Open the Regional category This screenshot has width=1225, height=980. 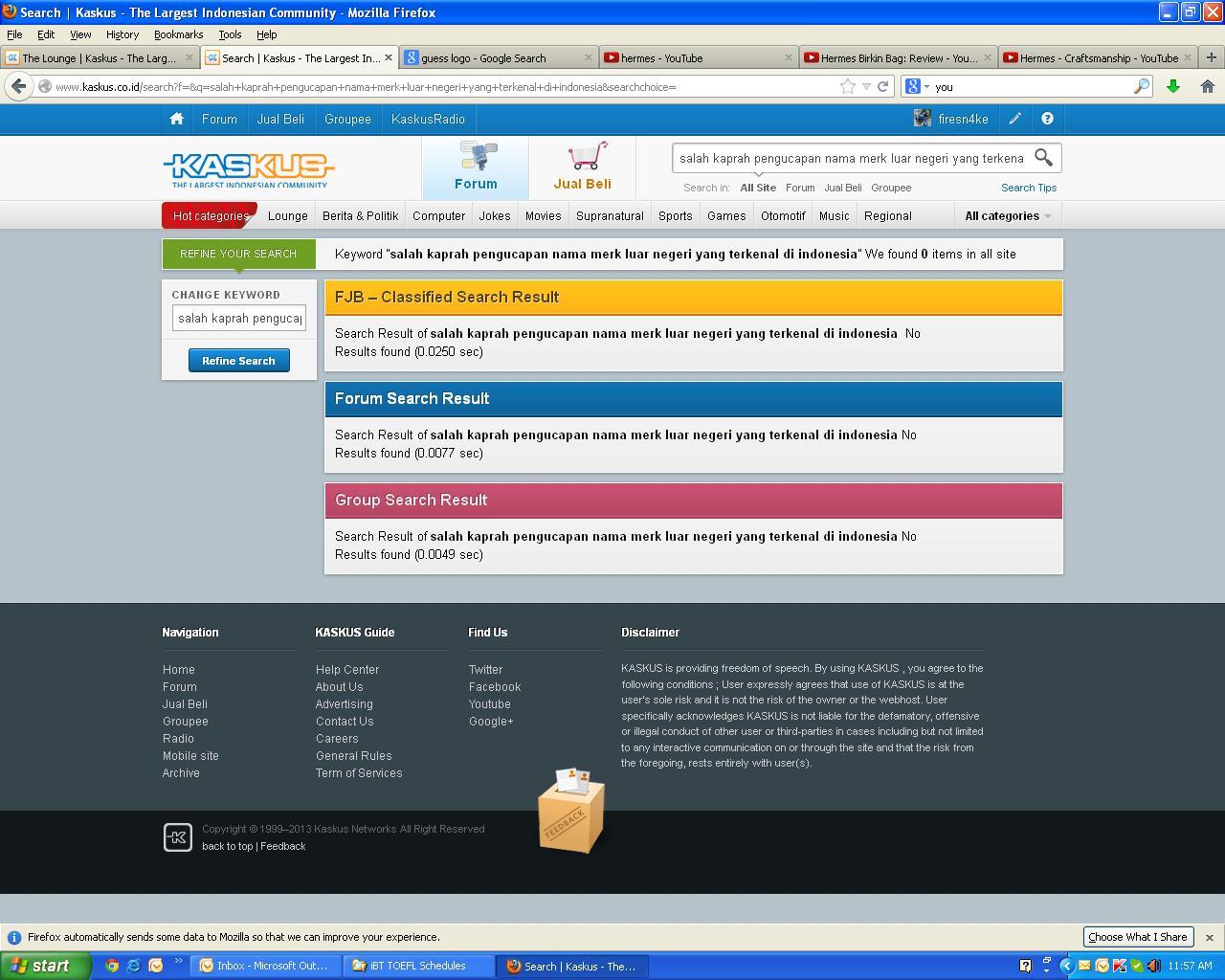(x=887, y=215)
